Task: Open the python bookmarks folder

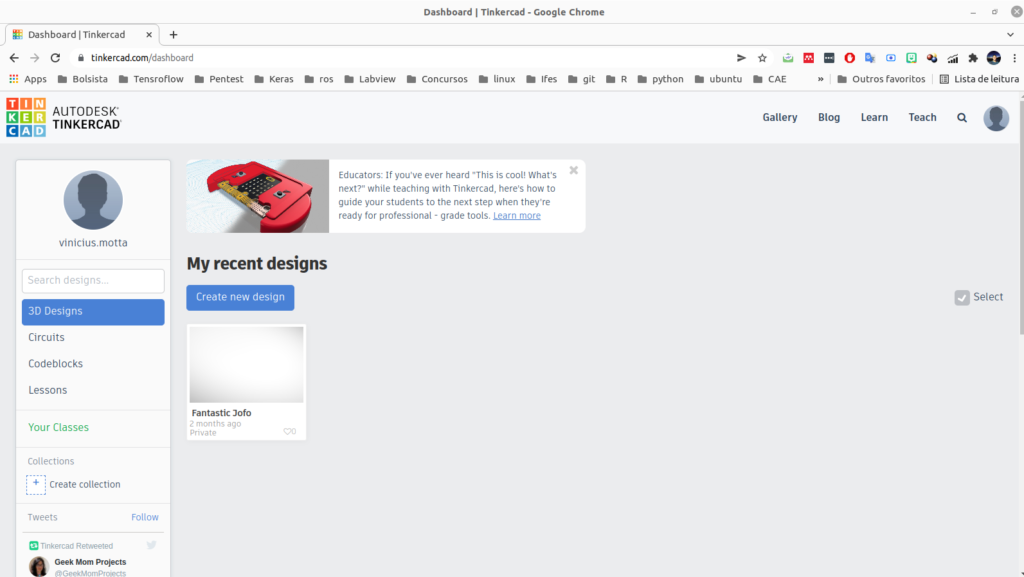Action: pyautogui.click(x=660, y=79)
